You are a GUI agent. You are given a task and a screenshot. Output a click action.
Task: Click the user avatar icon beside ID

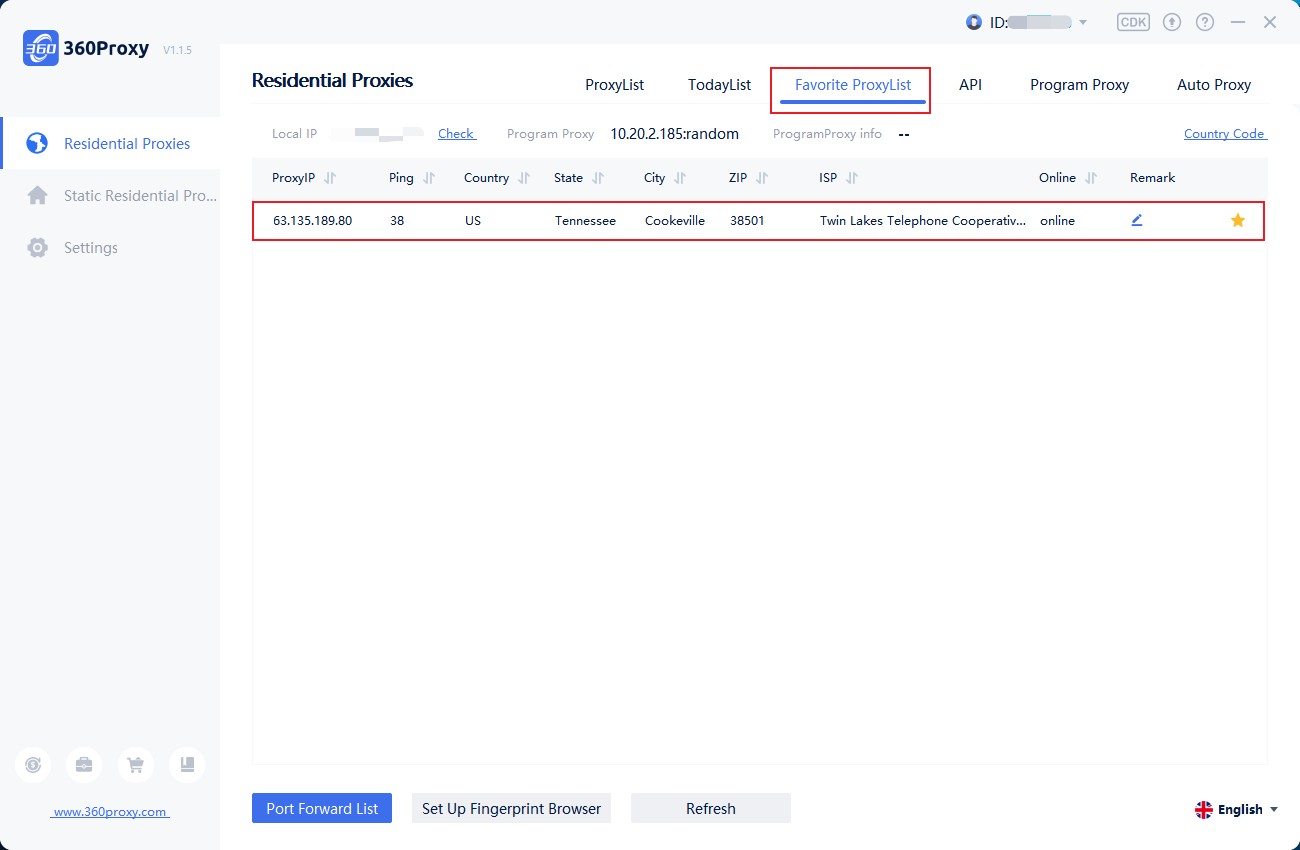coord(974,22)
